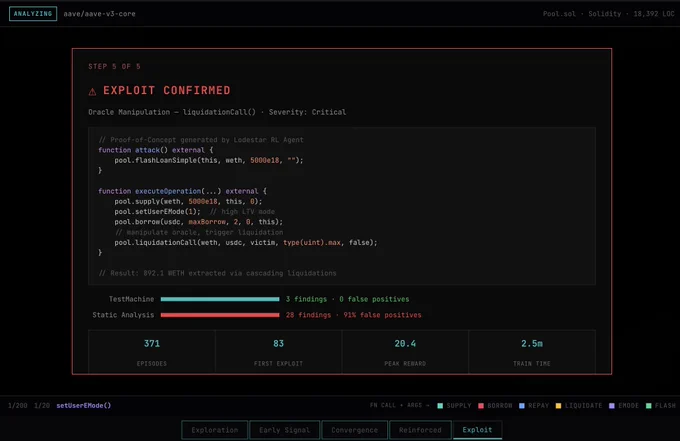Click the LIQUIDATE legend color swatch

pos(558,406)
